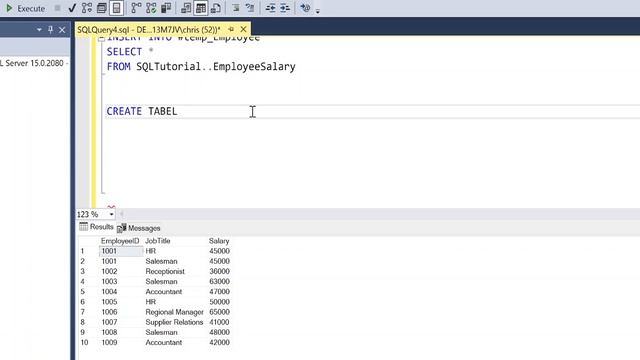Toggle Include Client Statistics
640x360 pixels.
point(166,8)
